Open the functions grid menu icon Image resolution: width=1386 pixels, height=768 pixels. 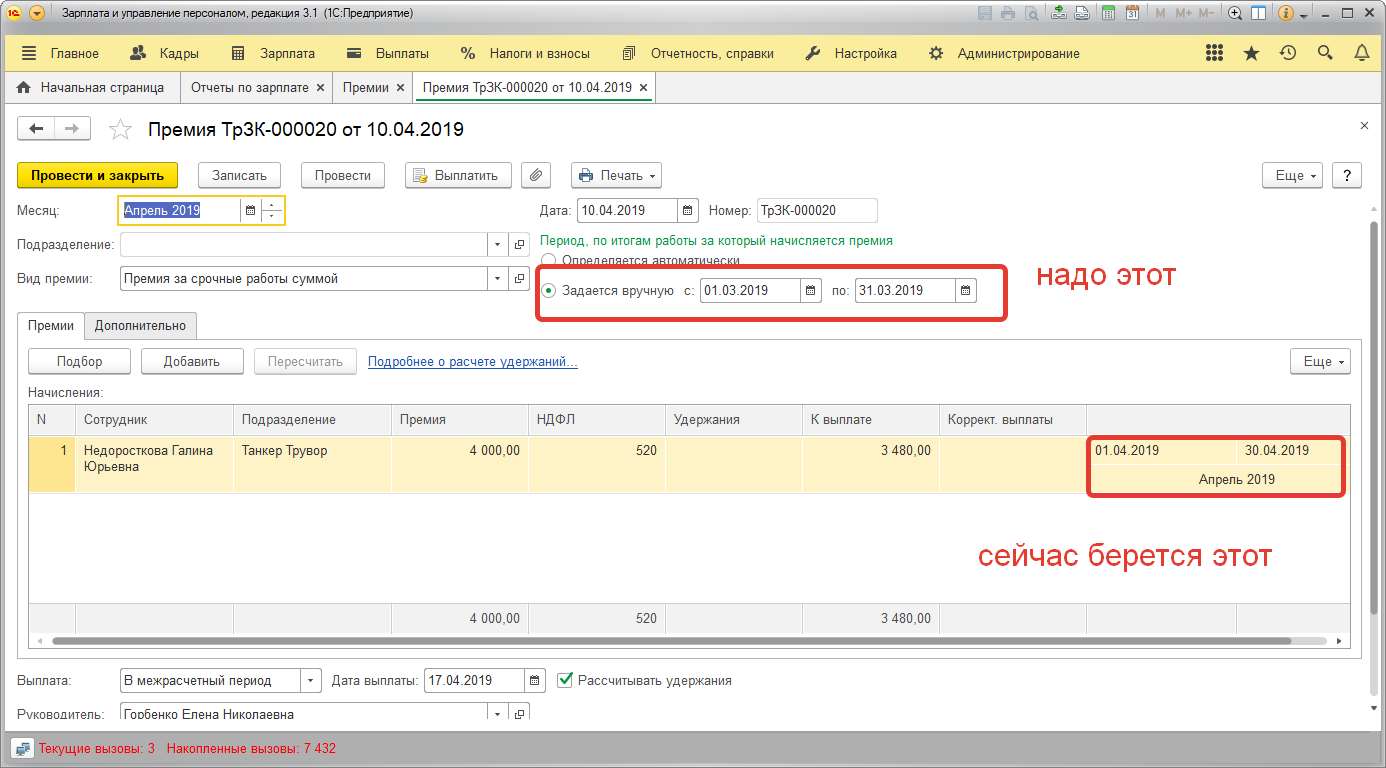[x=1214, y=53]
